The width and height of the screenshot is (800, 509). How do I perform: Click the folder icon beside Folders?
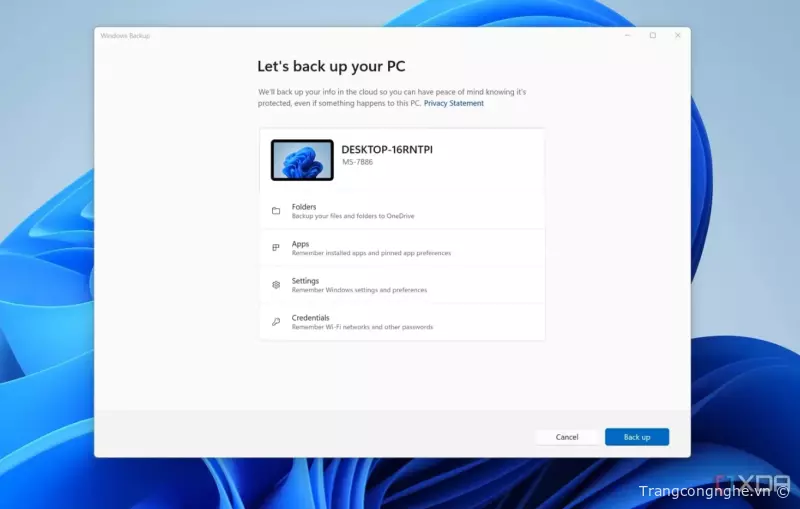tap(276, 211)
